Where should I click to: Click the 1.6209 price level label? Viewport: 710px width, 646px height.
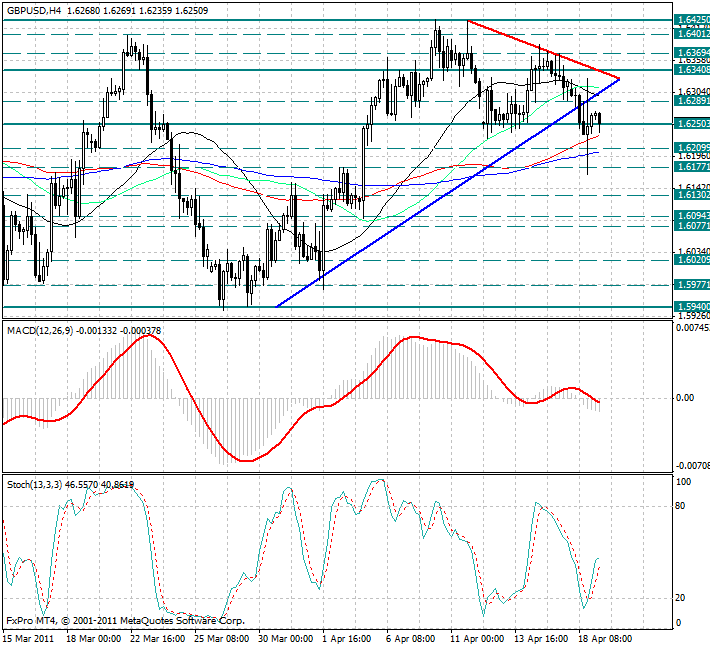click(x=692, y=148)
